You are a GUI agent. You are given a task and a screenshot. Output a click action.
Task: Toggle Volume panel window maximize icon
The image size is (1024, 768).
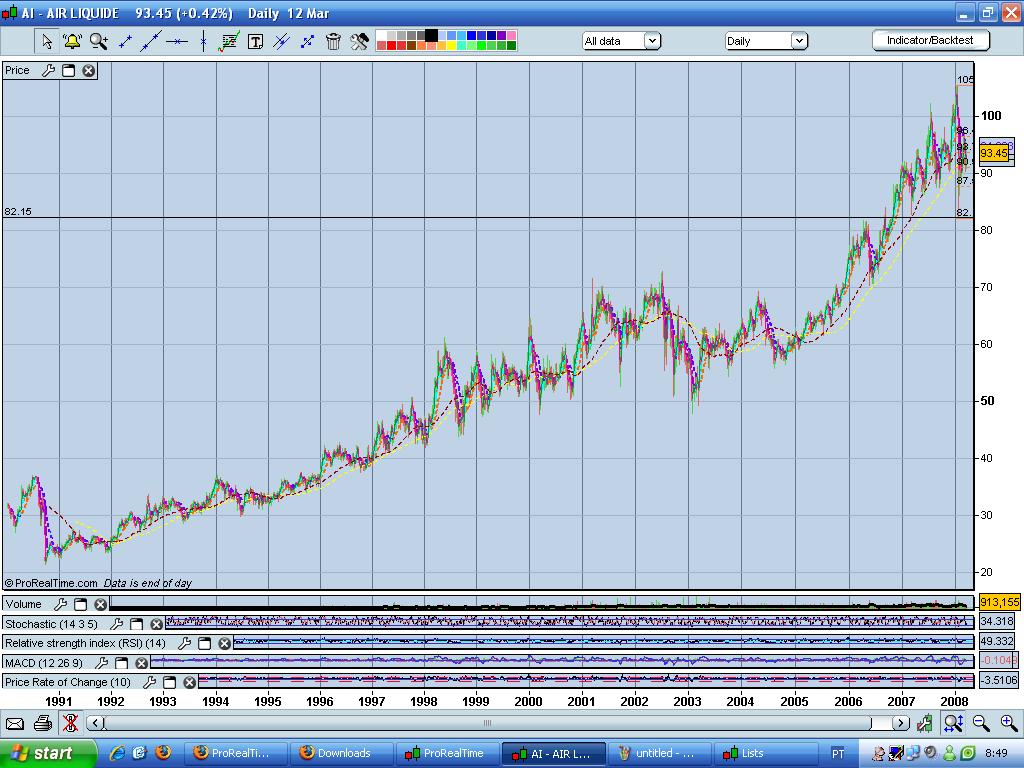click(x=80, y=604)
